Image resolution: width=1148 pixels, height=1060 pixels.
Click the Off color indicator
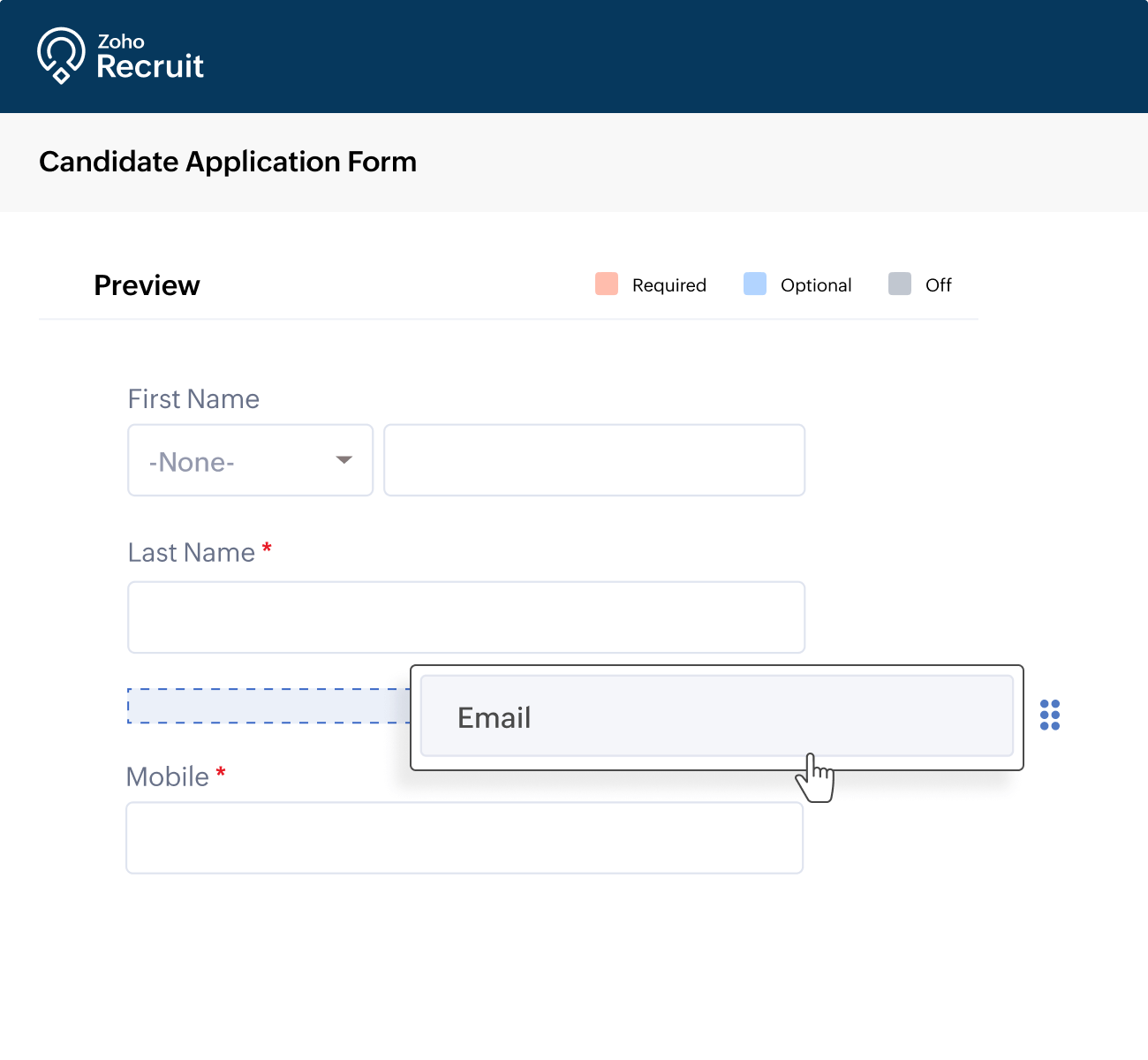tap(899, 284)
